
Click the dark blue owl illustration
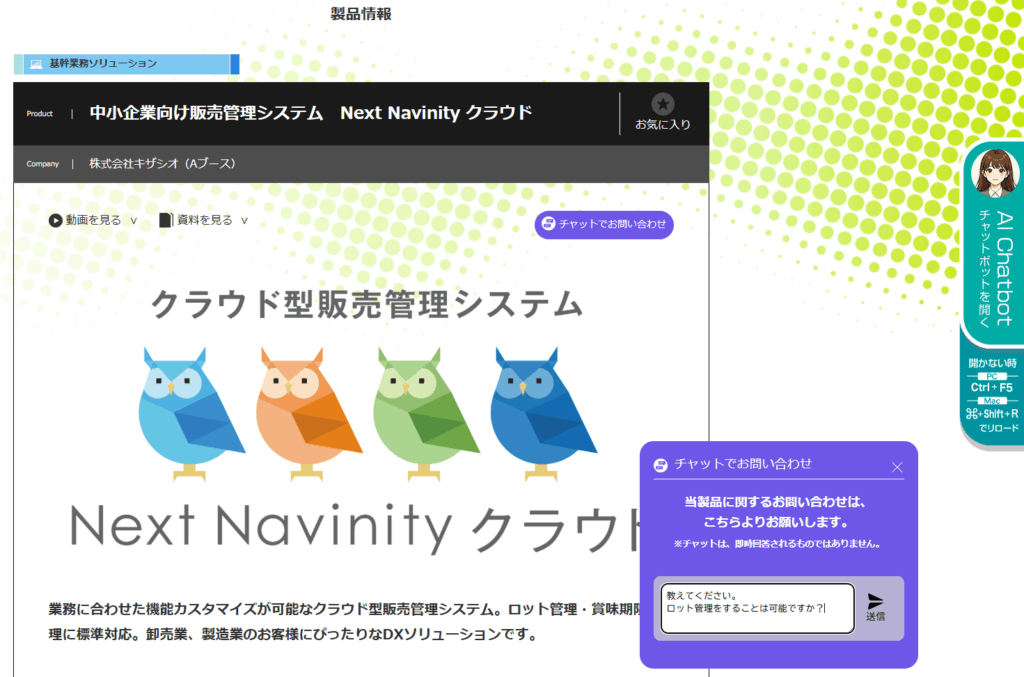click(x=543, y=414)
